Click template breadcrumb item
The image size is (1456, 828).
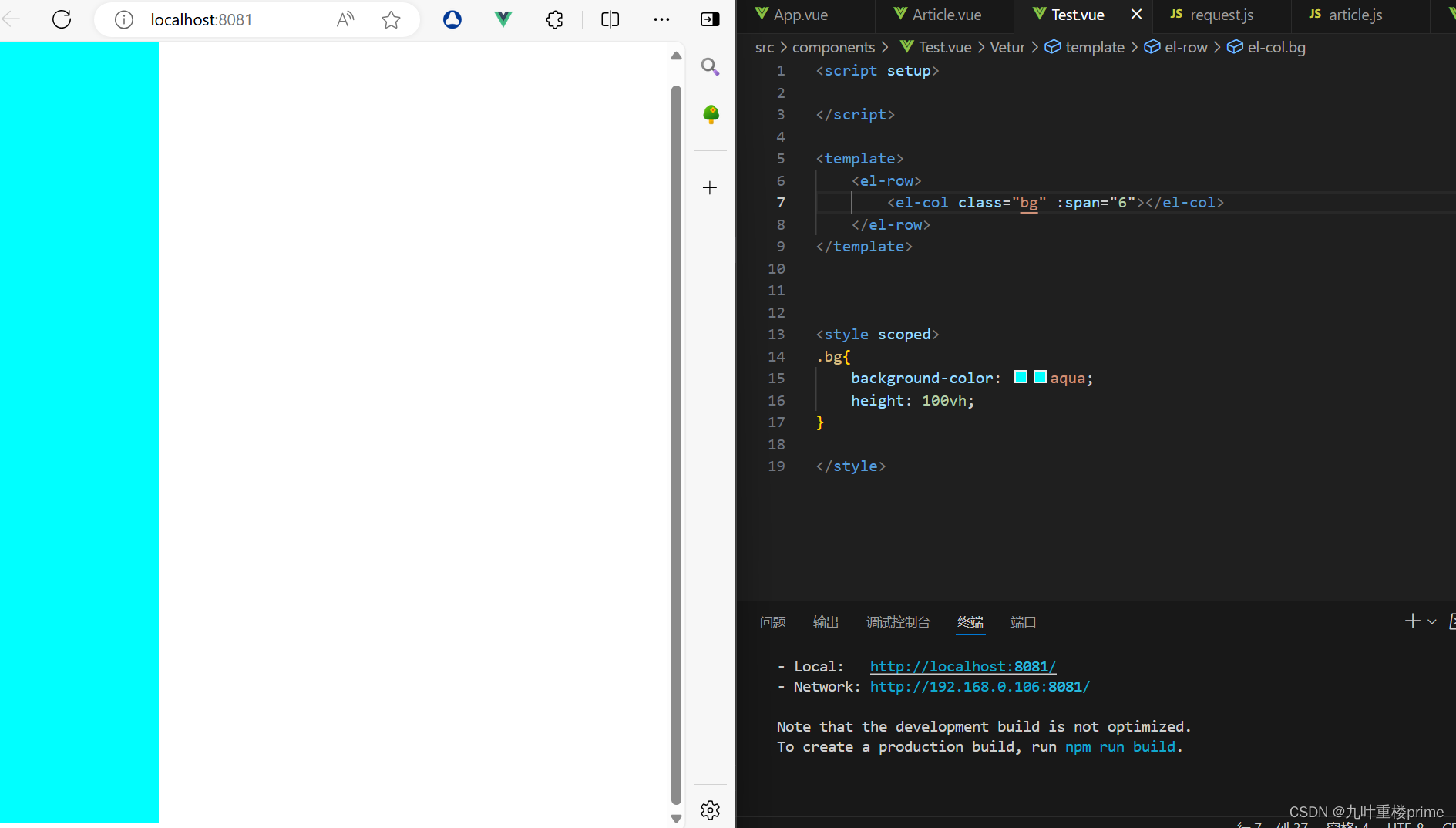[1084, 48]
